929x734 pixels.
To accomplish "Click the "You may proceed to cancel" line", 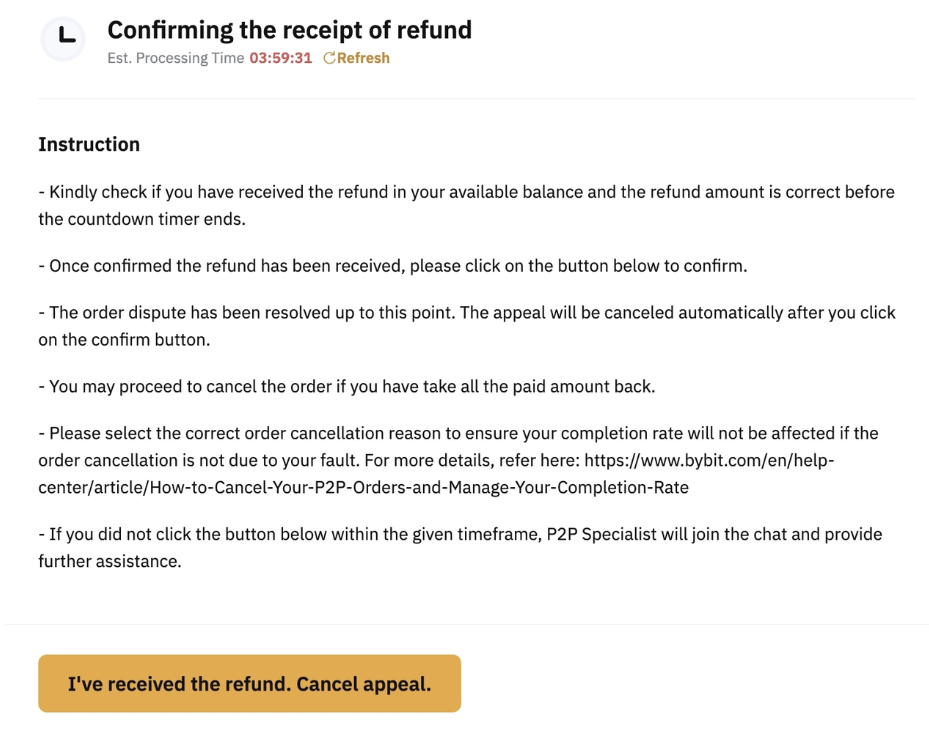I will click(347, 386).
